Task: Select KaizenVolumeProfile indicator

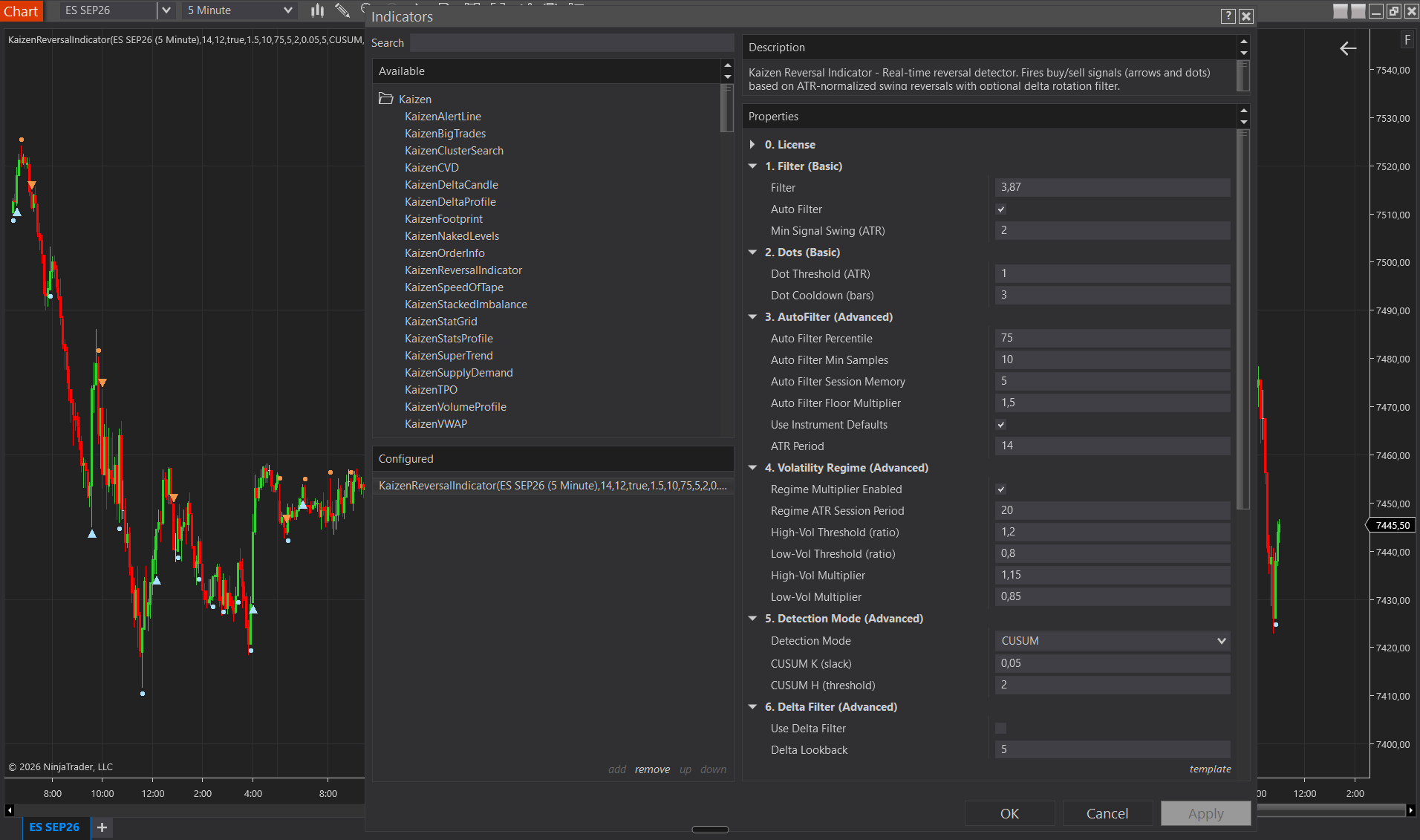Action: pyautogui.click(x=455, y=407)
